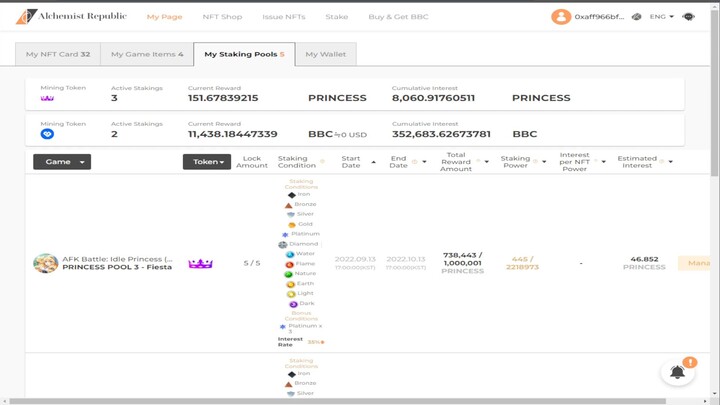The image size is (720, 405).
Task: Sort by Staking Power arrow
Action: (544, 162)
